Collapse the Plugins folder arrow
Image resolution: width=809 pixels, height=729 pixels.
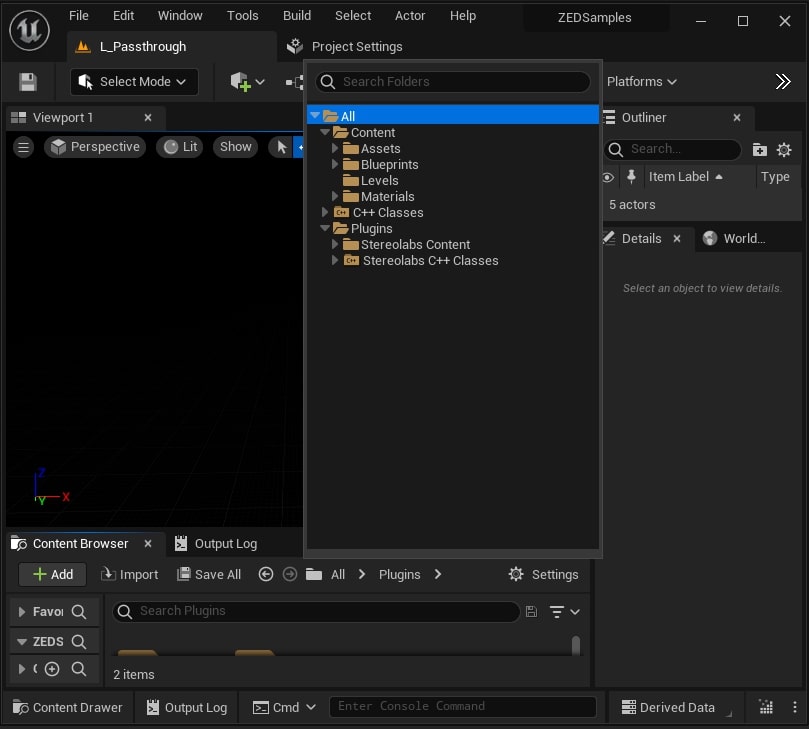pyautogui.click(x=325, y=228)
